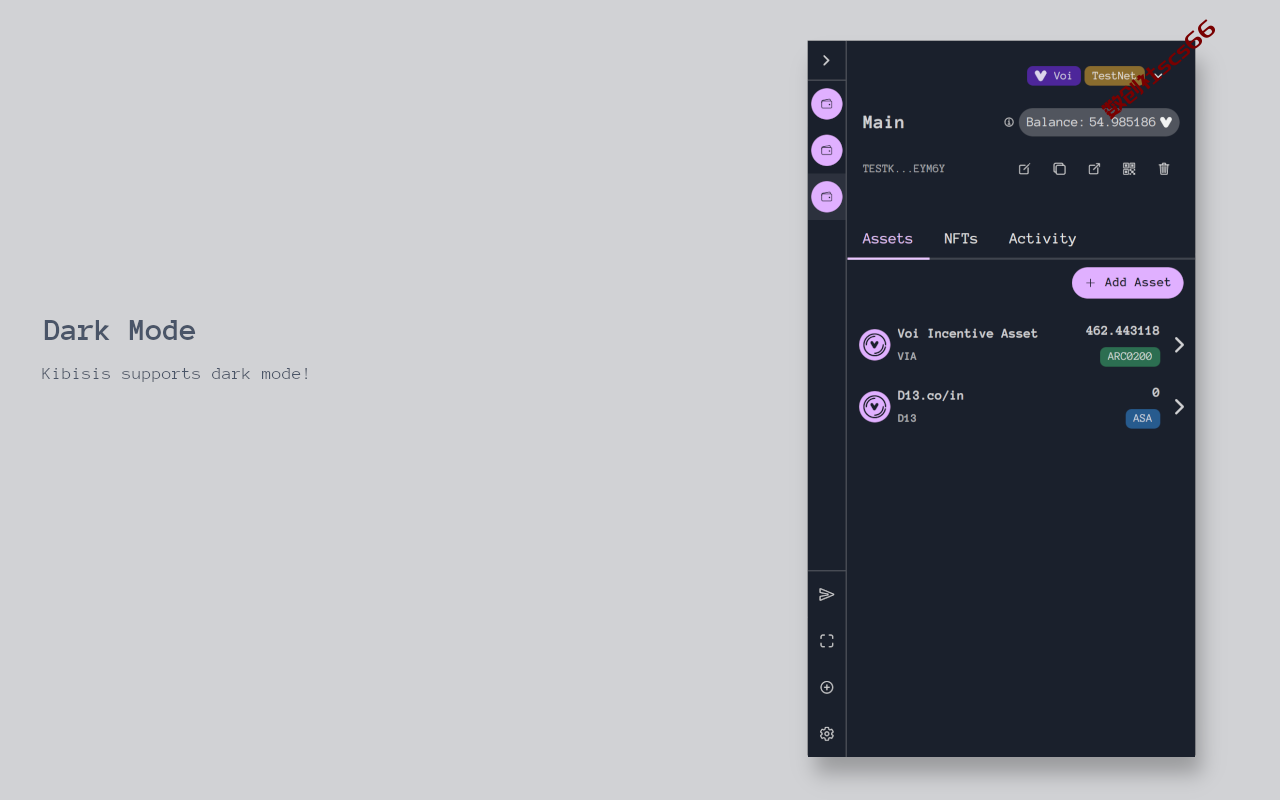Click the Dark Mode heading
Screen dimensions: 1280x800
[119, 330]
